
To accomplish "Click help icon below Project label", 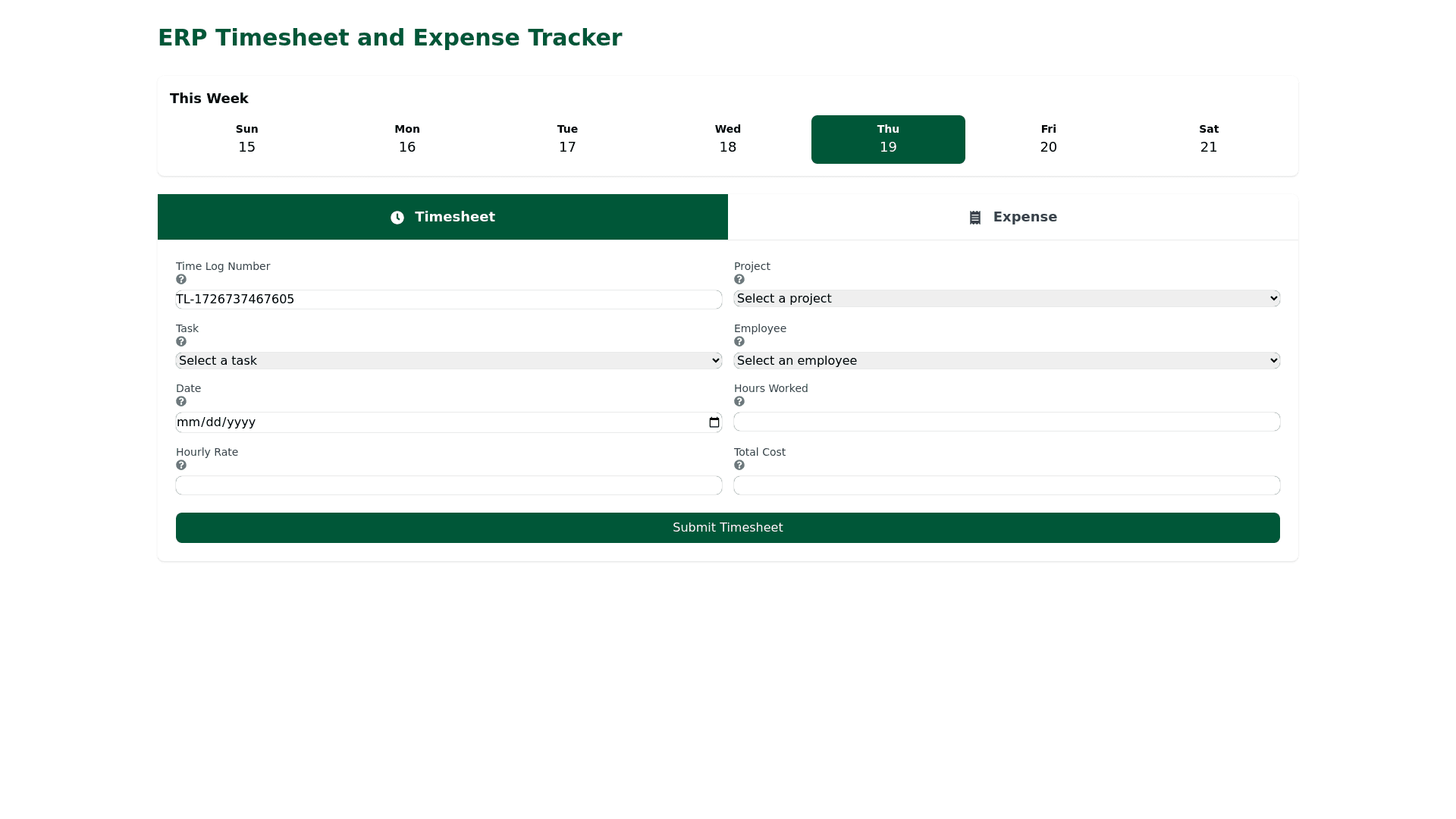I will 739,280.
